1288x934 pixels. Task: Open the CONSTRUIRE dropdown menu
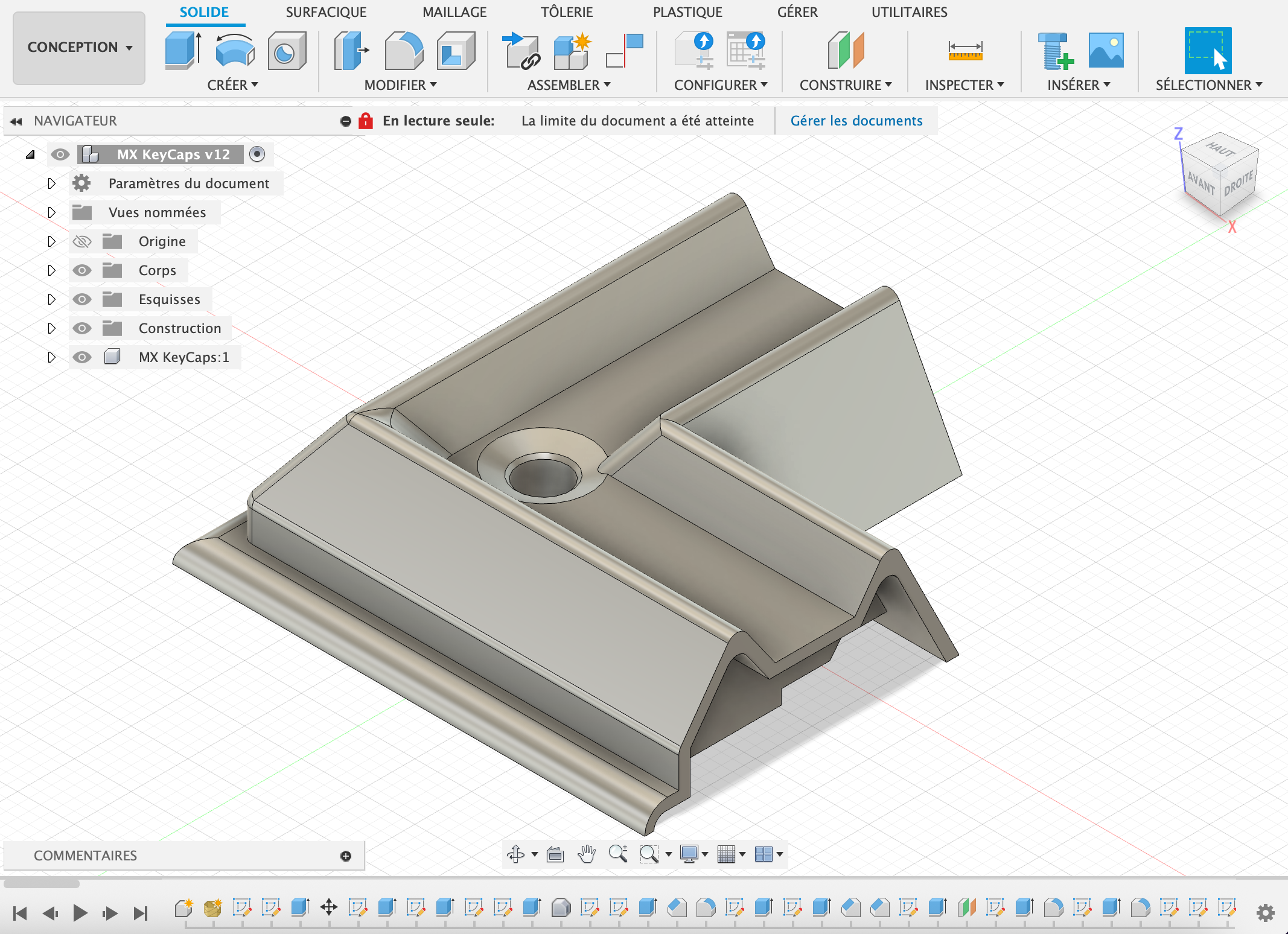(x=845, y=85)
